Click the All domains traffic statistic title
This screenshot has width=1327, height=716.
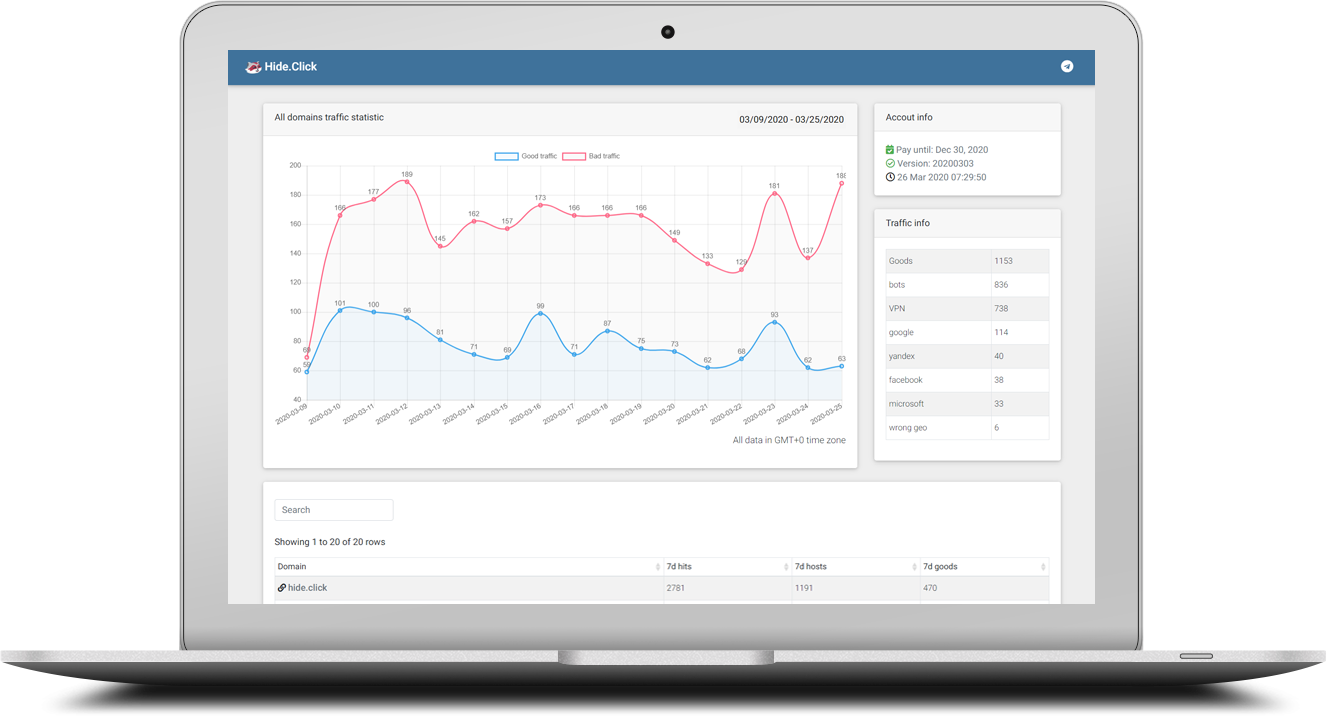329,118
